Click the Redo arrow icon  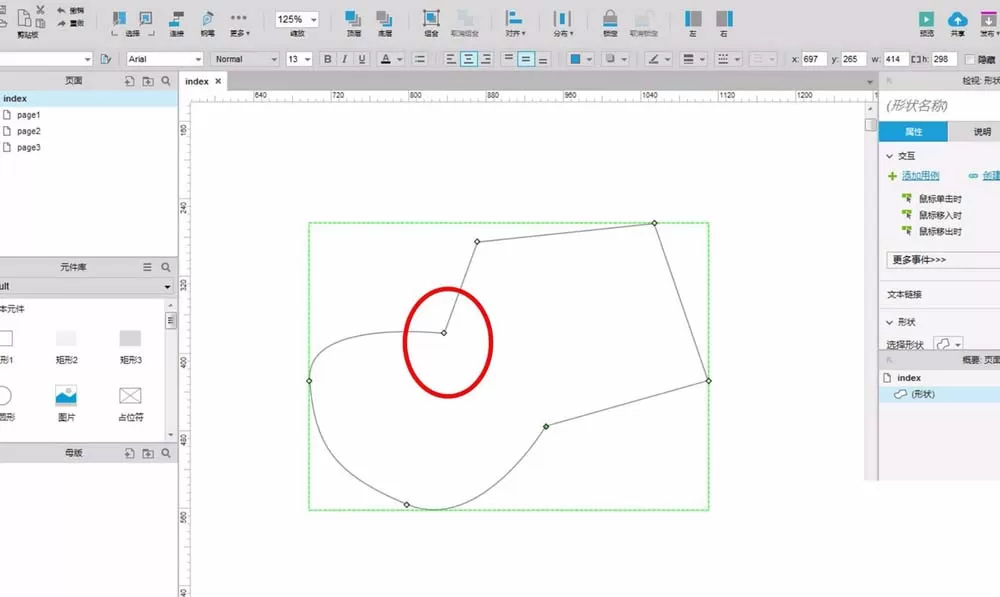[x=61, y=24]
